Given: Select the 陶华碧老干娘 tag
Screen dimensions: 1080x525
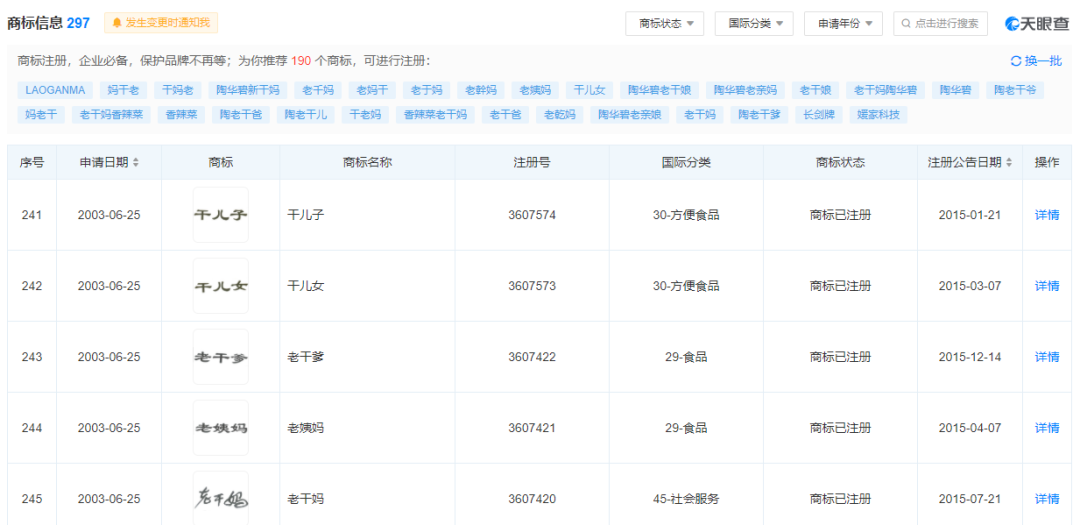Looking at the screenshot, I should (660, 90).
